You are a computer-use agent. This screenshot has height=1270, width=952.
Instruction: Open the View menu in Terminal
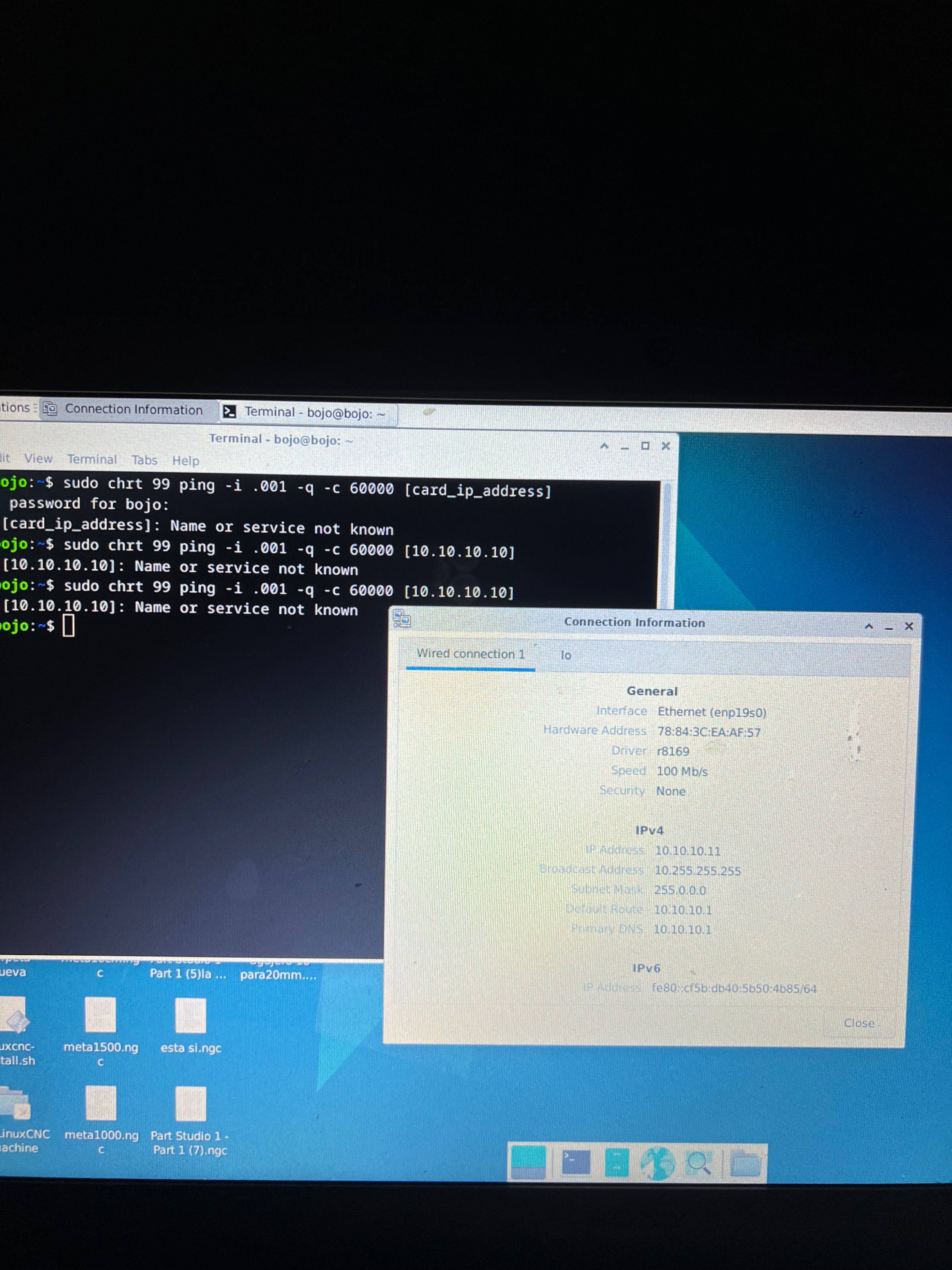click(x=38, y=459)
